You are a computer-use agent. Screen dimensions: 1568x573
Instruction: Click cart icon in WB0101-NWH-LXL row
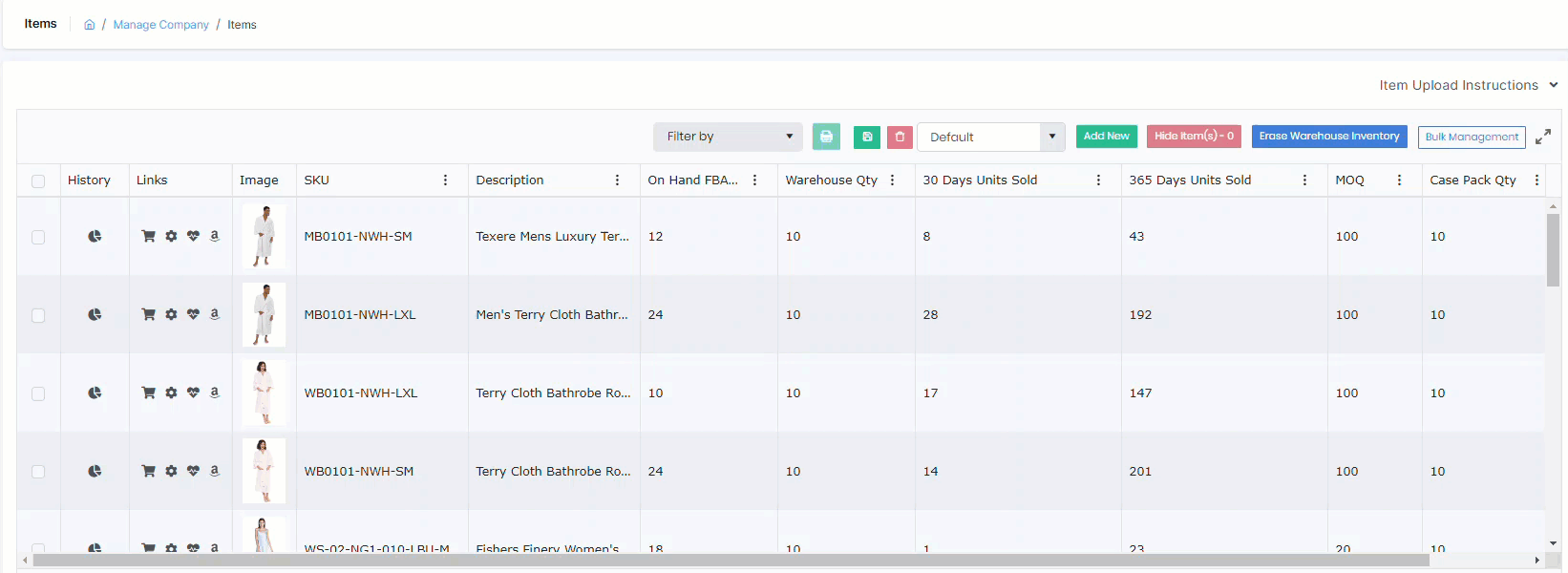click(148, 393)
